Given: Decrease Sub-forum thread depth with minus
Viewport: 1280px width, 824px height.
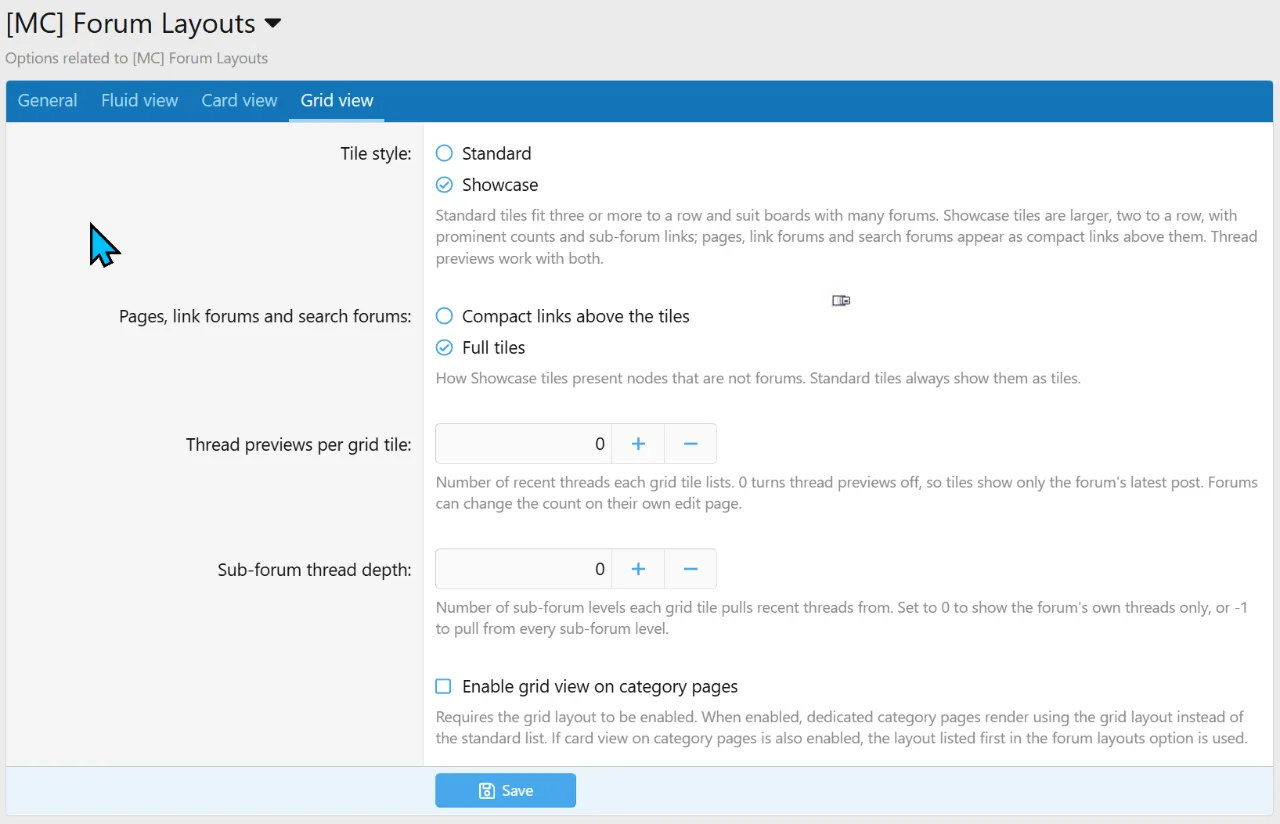Looking at the screenshot, I should (x=690, y=569).
